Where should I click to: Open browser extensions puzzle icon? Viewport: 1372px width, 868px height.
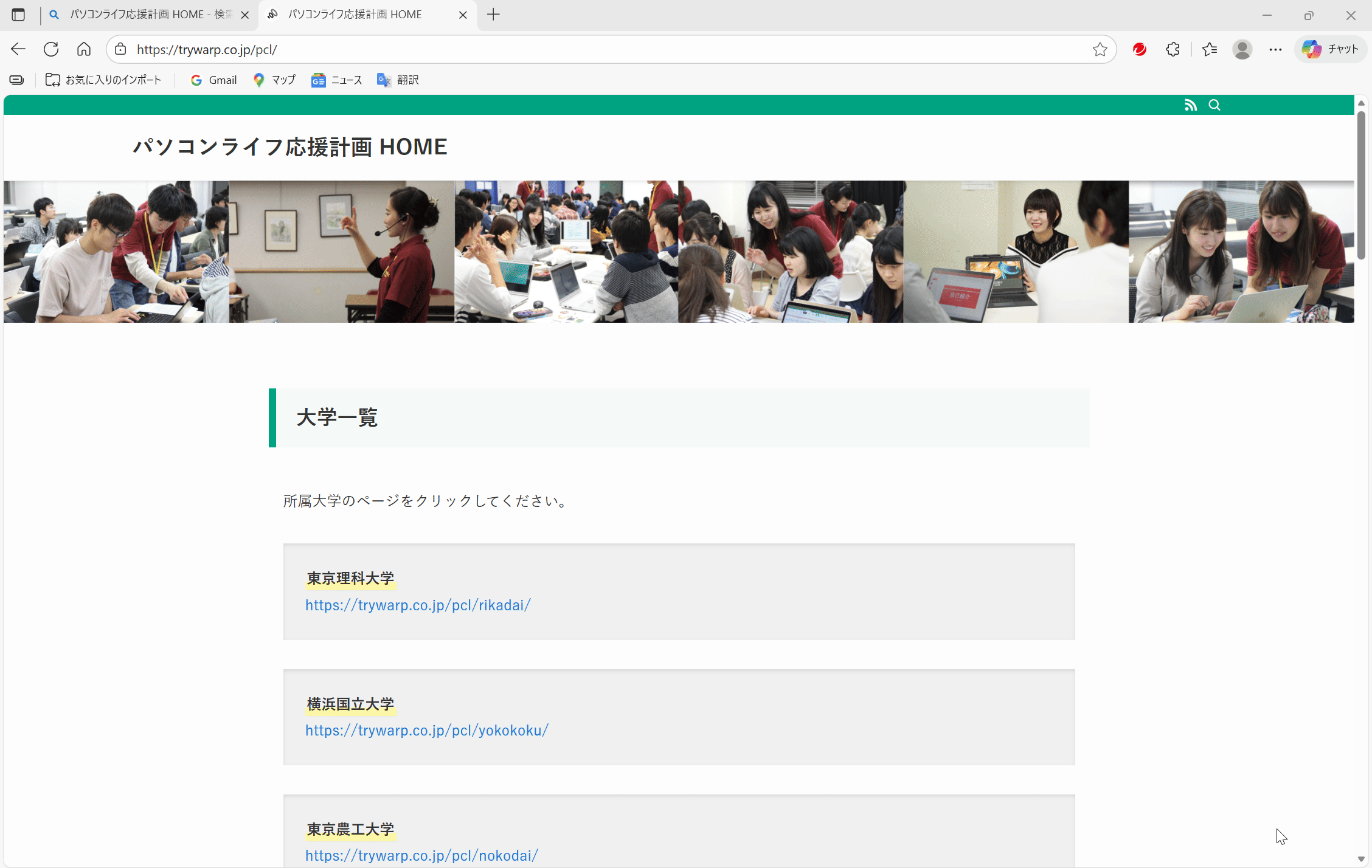click(x=1173, y=49)
